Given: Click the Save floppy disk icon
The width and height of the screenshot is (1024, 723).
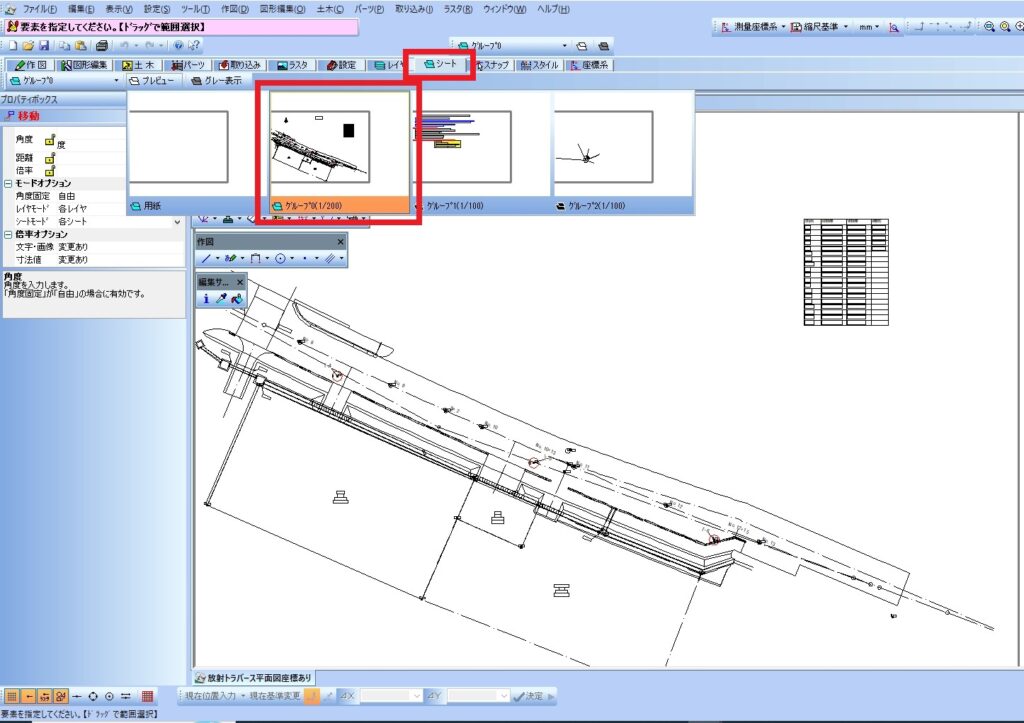Looking at the screenshot, I should click(45, 46).
